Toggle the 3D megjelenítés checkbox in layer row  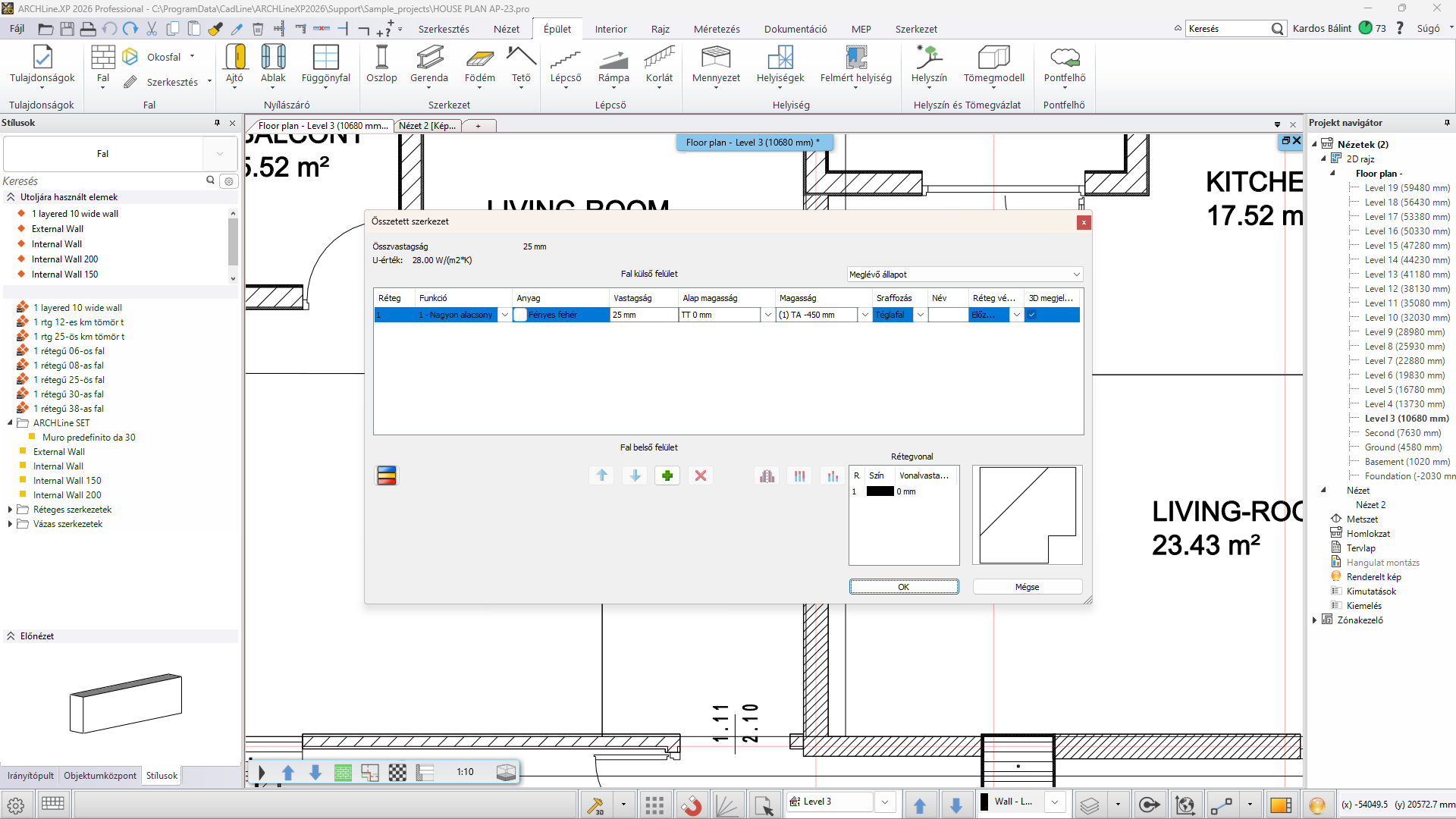click(x=1032, y=315)
